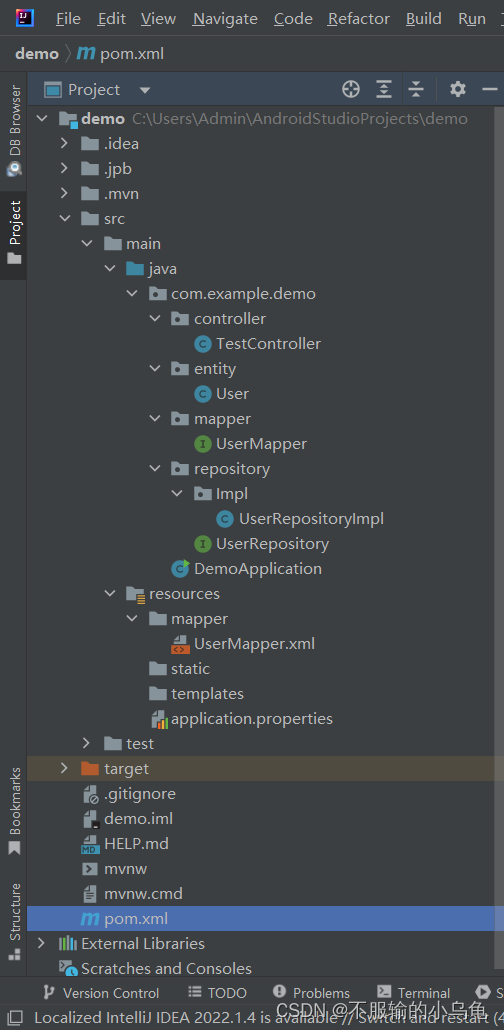Image resolution: width=504 pixels, height=1030 pixels.
Task: Open the Navigate menu
Action: coord(225,18)
